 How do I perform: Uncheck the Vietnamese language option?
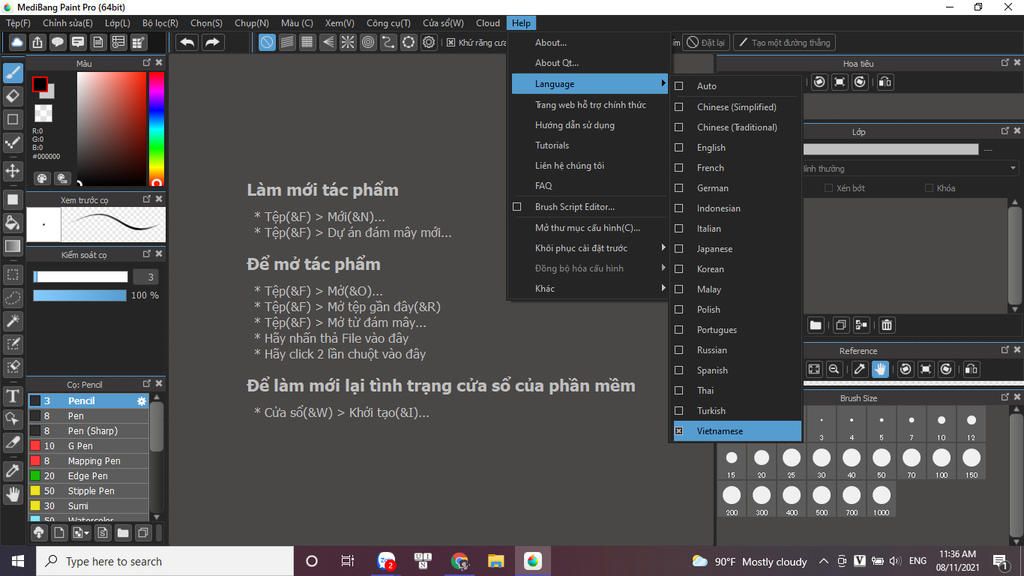pos(679,431)
